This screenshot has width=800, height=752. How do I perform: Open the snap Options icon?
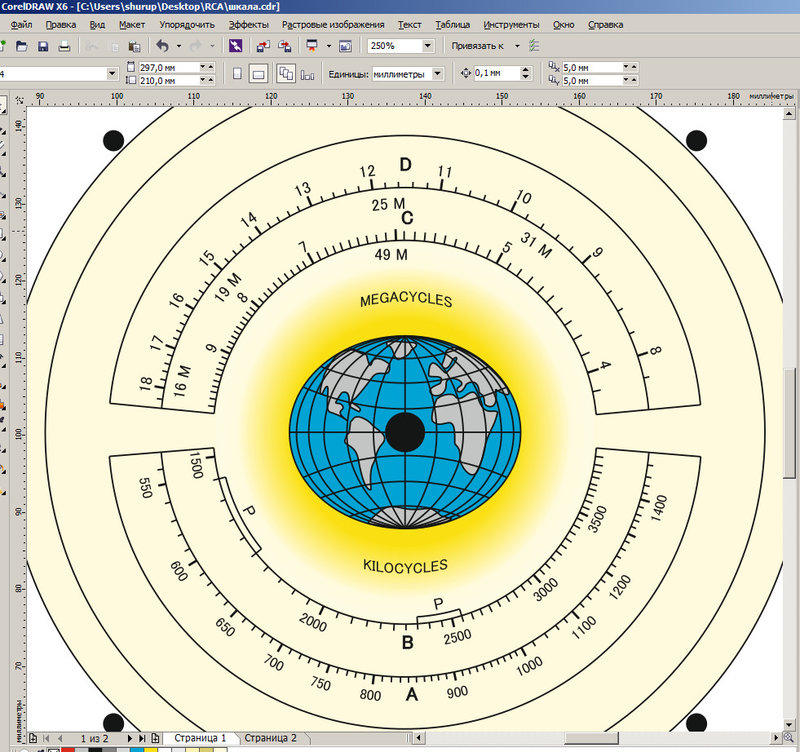[534, 46]
